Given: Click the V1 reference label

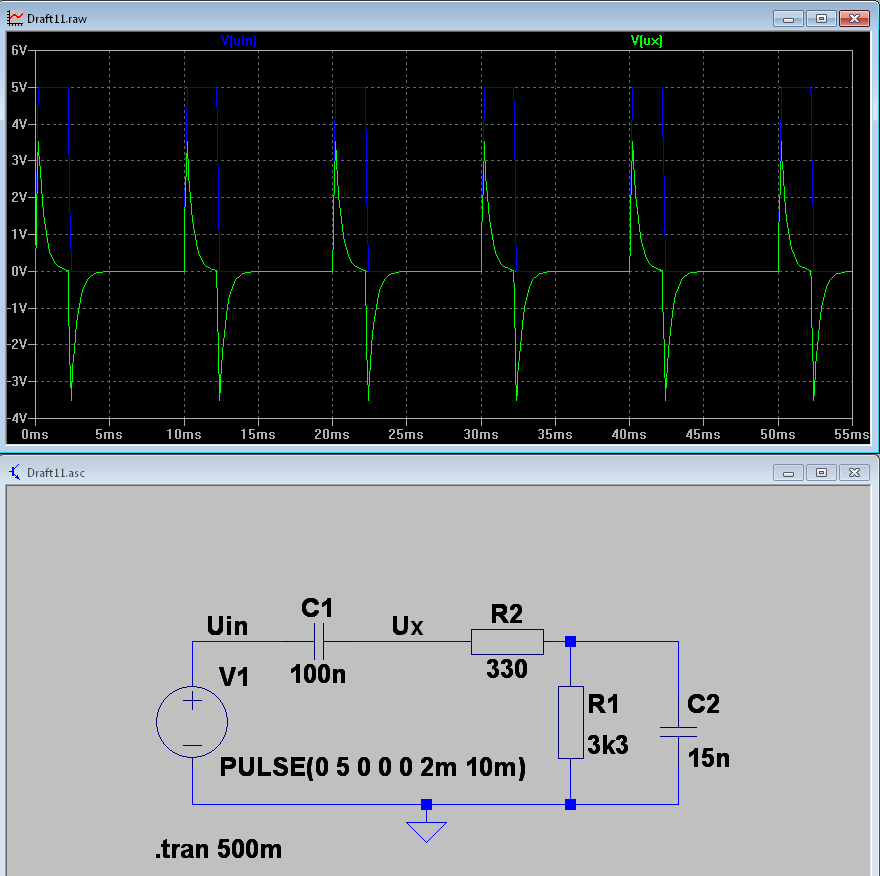Looking at the screenshot, I should pyautogui.click(x=234, y=677).
